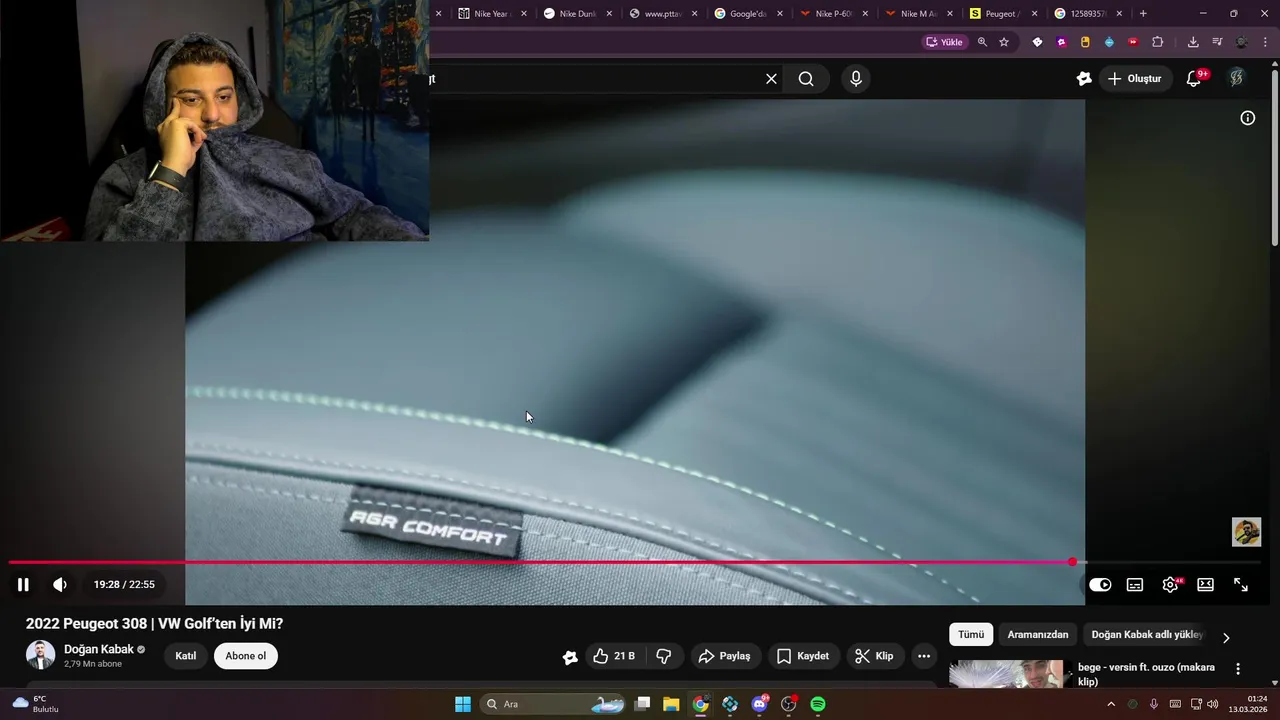
Task: Click the red fast-forward extension icon
Action: [x=1133, y=42]
